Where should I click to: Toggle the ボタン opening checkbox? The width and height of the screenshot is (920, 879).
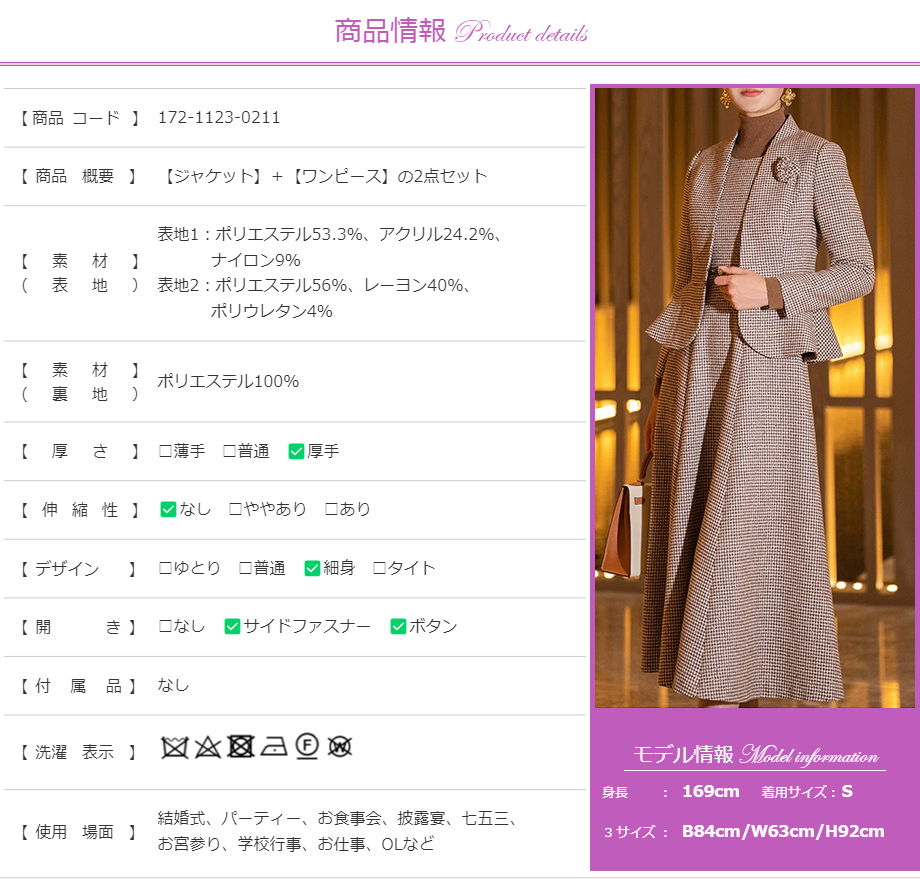pyautogui.click(x=398, y=626)
